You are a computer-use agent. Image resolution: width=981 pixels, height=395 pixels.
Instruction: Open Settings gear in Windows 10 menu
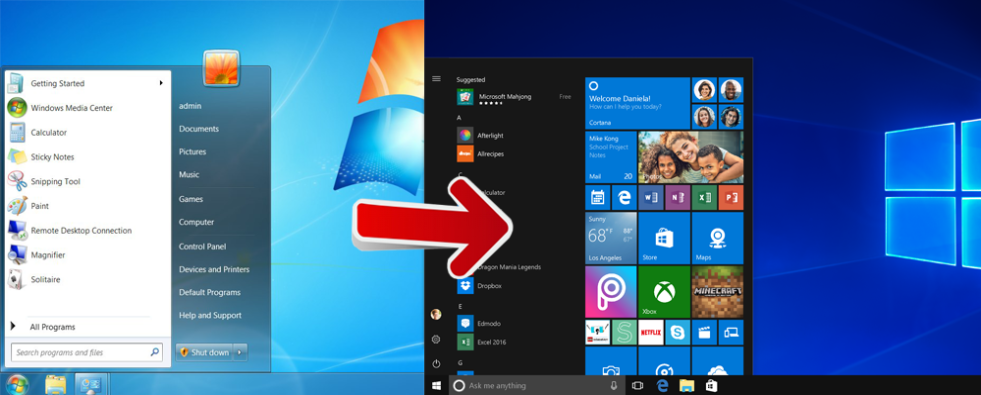(x=436, y=339)
